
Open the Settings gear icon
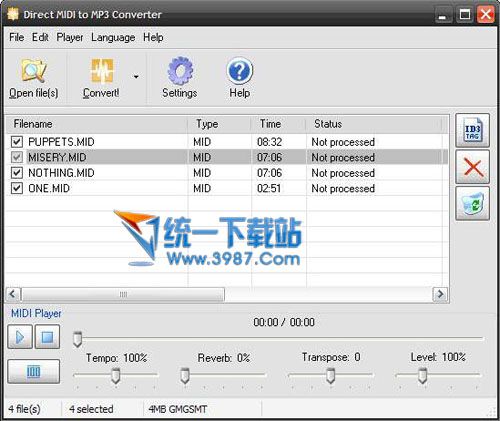180,71
